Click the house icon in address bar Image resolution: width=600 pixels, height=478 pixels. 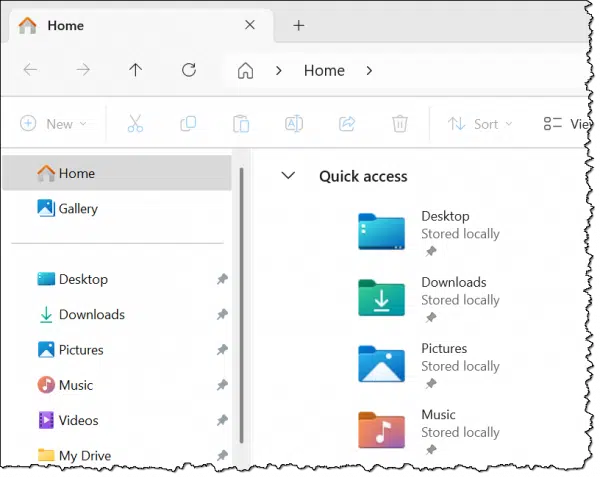[245, 70]
